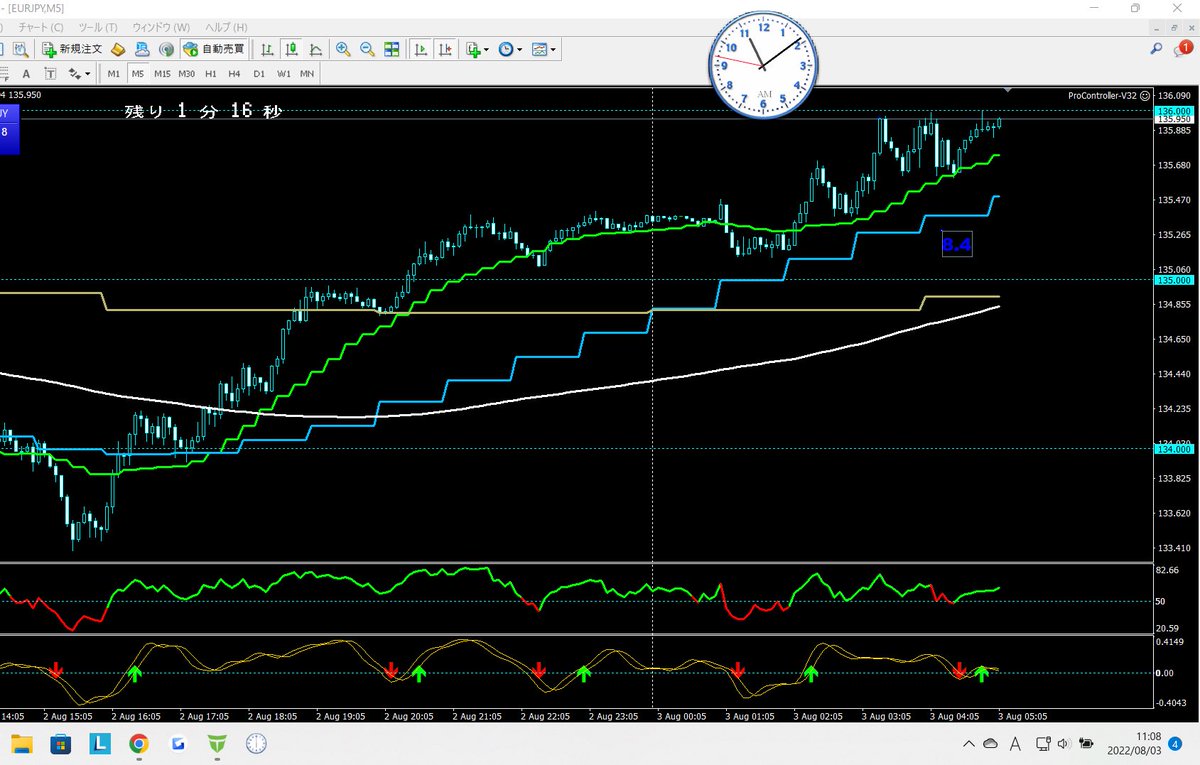Open the account icon next to MetaEditor
This screenshot has height=765, width=1200.
[142, 48]
